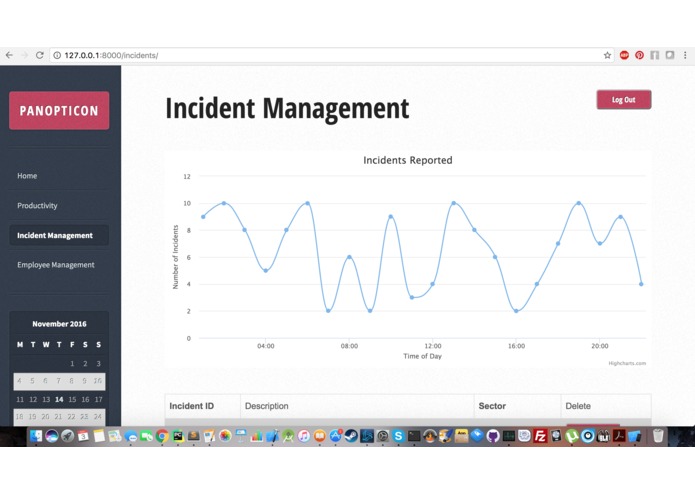Open Google Chrome from the dock
This screenshot has height=494, width=695.
(x=162, y=436)
